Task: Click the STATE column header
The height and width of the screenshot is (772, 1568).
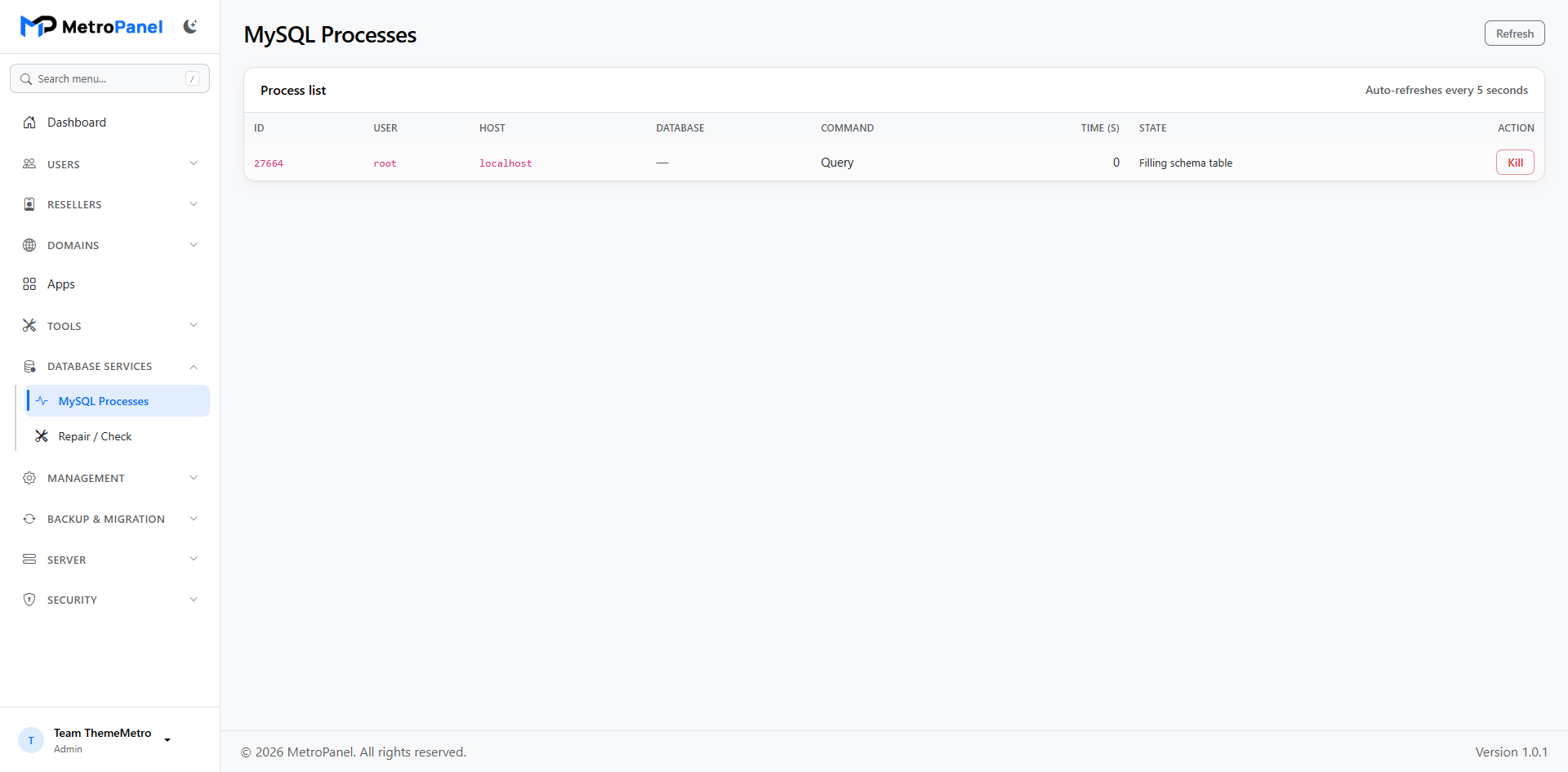Action: 1152,128
